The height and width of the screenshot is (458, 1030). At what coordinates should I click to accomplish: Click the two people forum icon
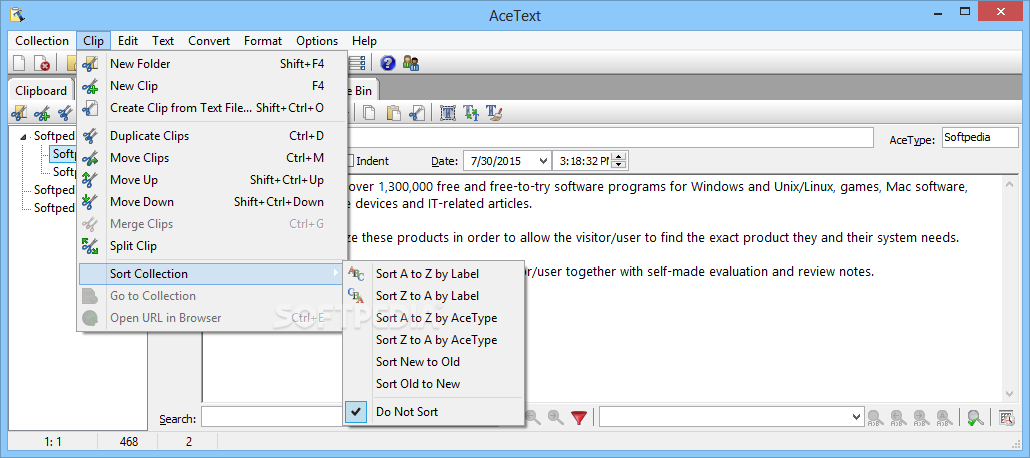[x=411, y=63]
